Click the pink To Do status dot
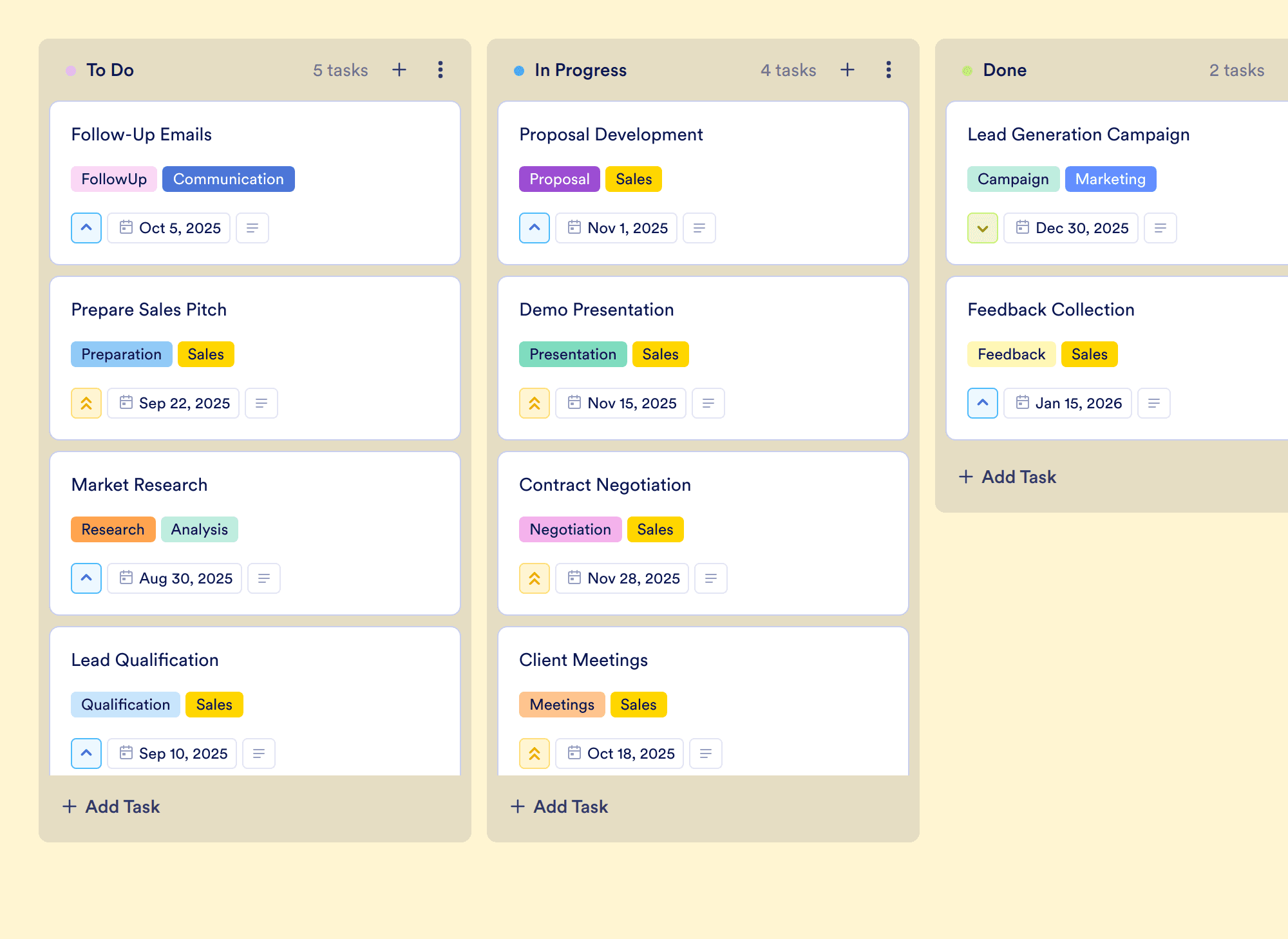This screenshot has height=939, width=1288. pos(71,70)
